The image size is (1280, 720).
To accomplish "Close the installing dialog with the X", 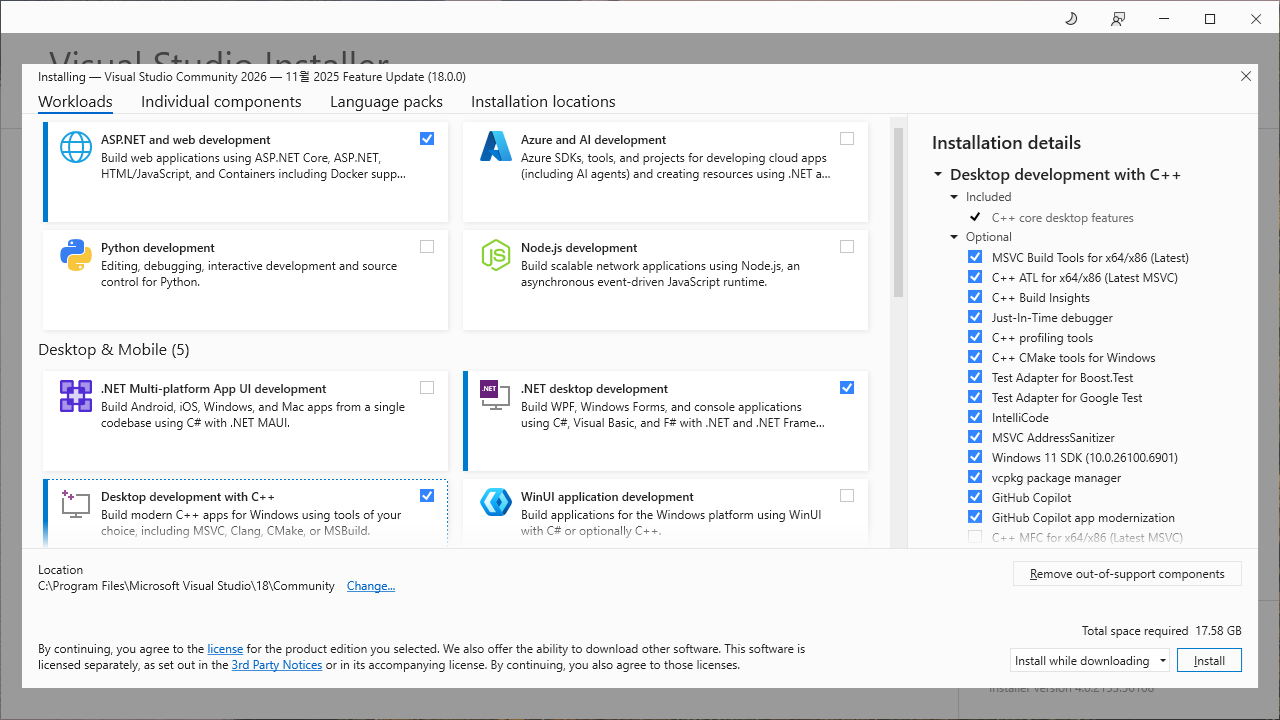I will (1246, 76).
